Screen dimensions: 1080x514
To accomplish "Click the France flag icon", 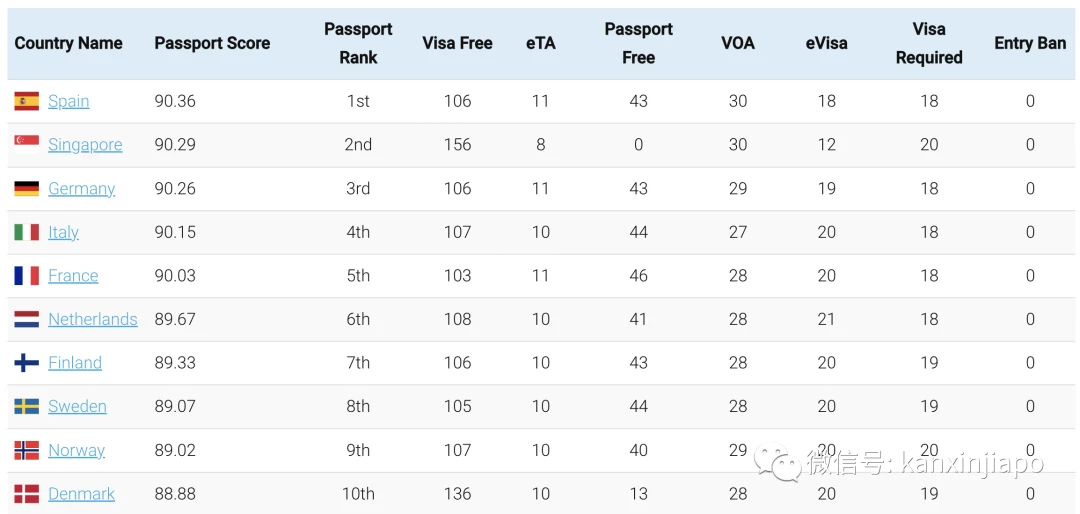I will 26,276.
